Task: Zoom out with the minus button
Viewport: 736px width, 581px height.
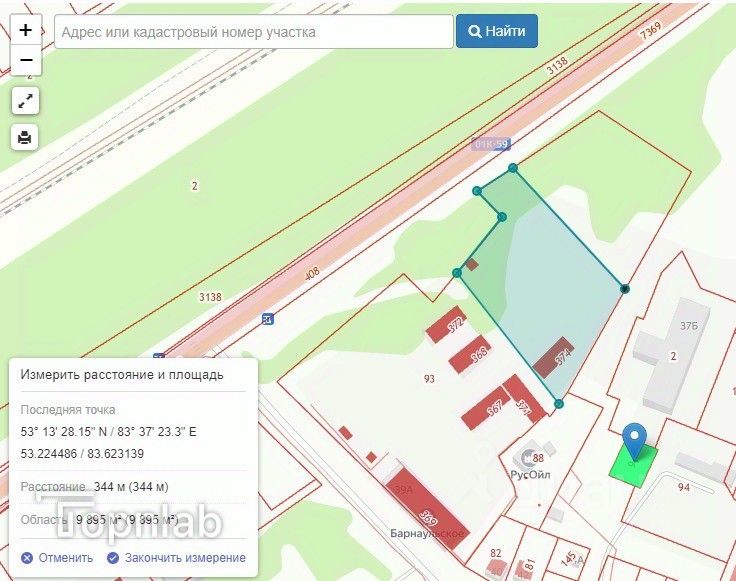Action: 26,60
